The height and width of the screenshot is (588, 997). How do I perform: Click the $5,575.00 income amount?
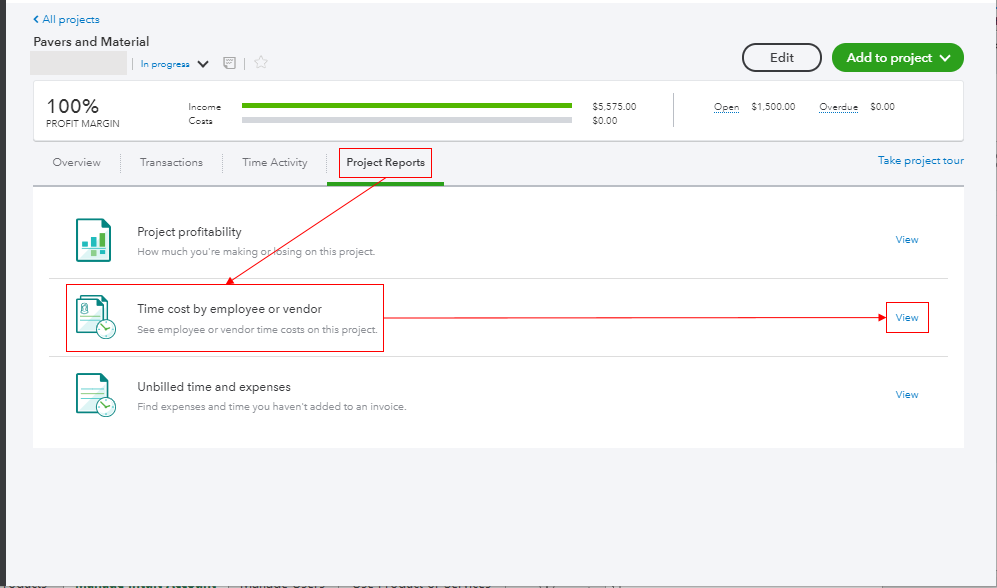tap(614, 107)
